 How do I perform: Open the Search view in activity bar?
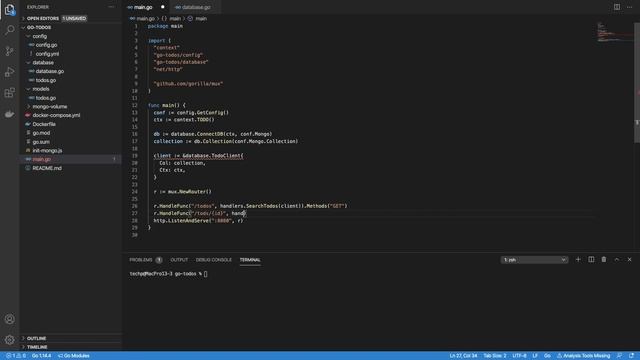[x=10, y=30]
